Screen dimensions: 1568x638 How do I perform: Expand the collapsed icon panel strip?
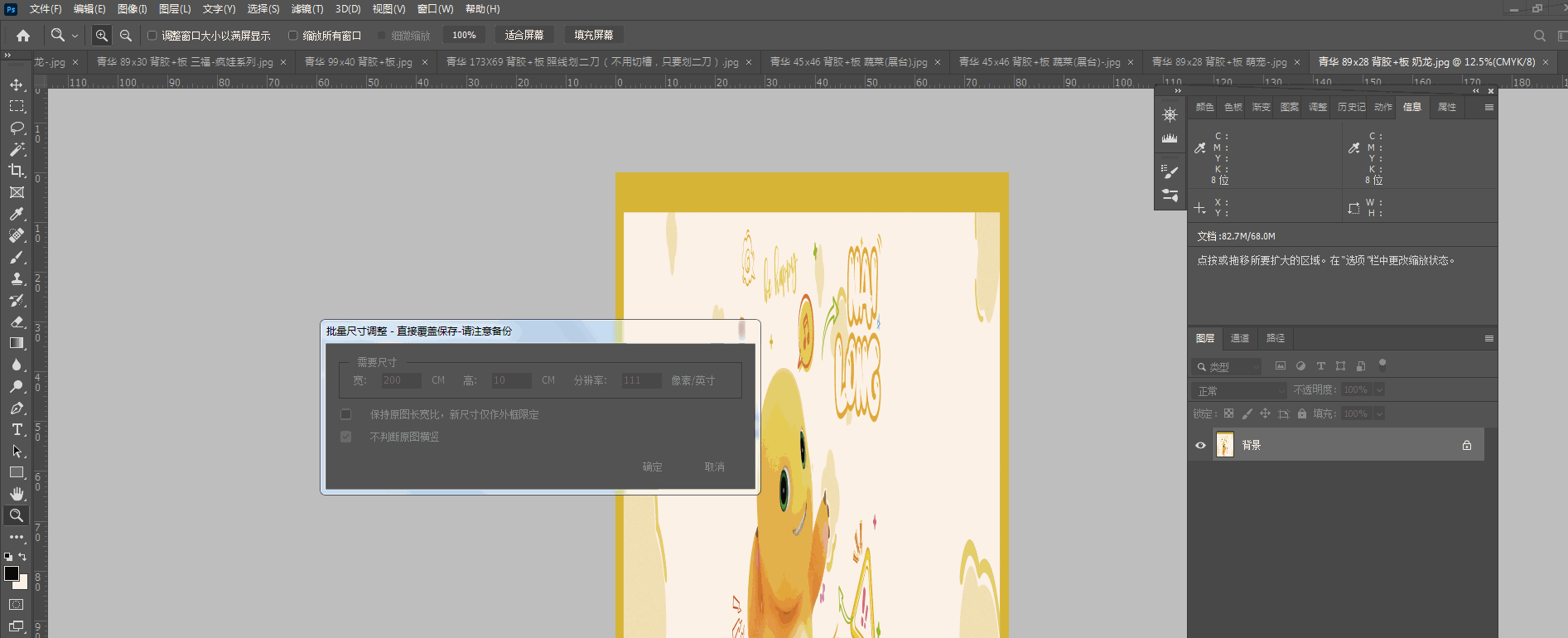tap(1178, 91)
